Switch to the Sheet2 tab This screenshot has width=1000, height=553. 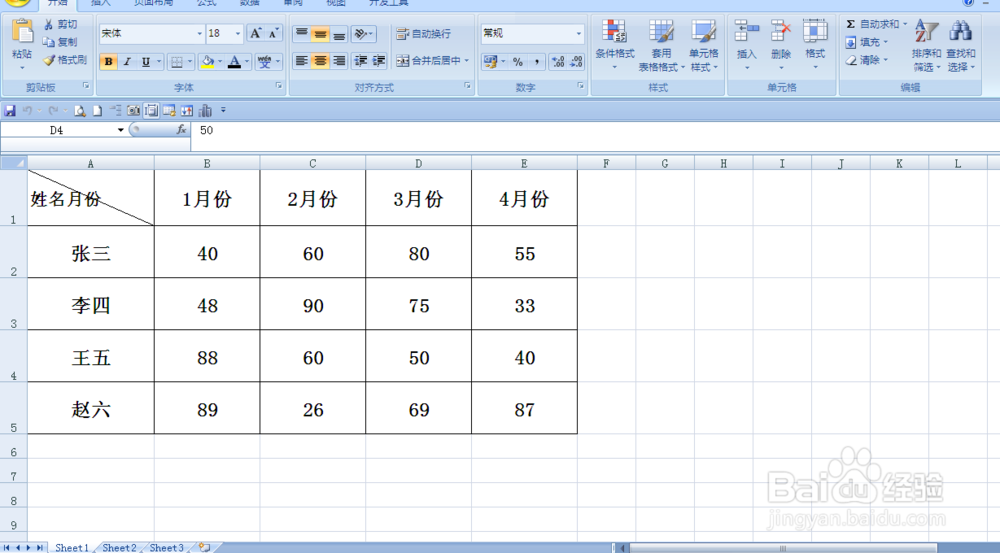[x=119, y=547]
